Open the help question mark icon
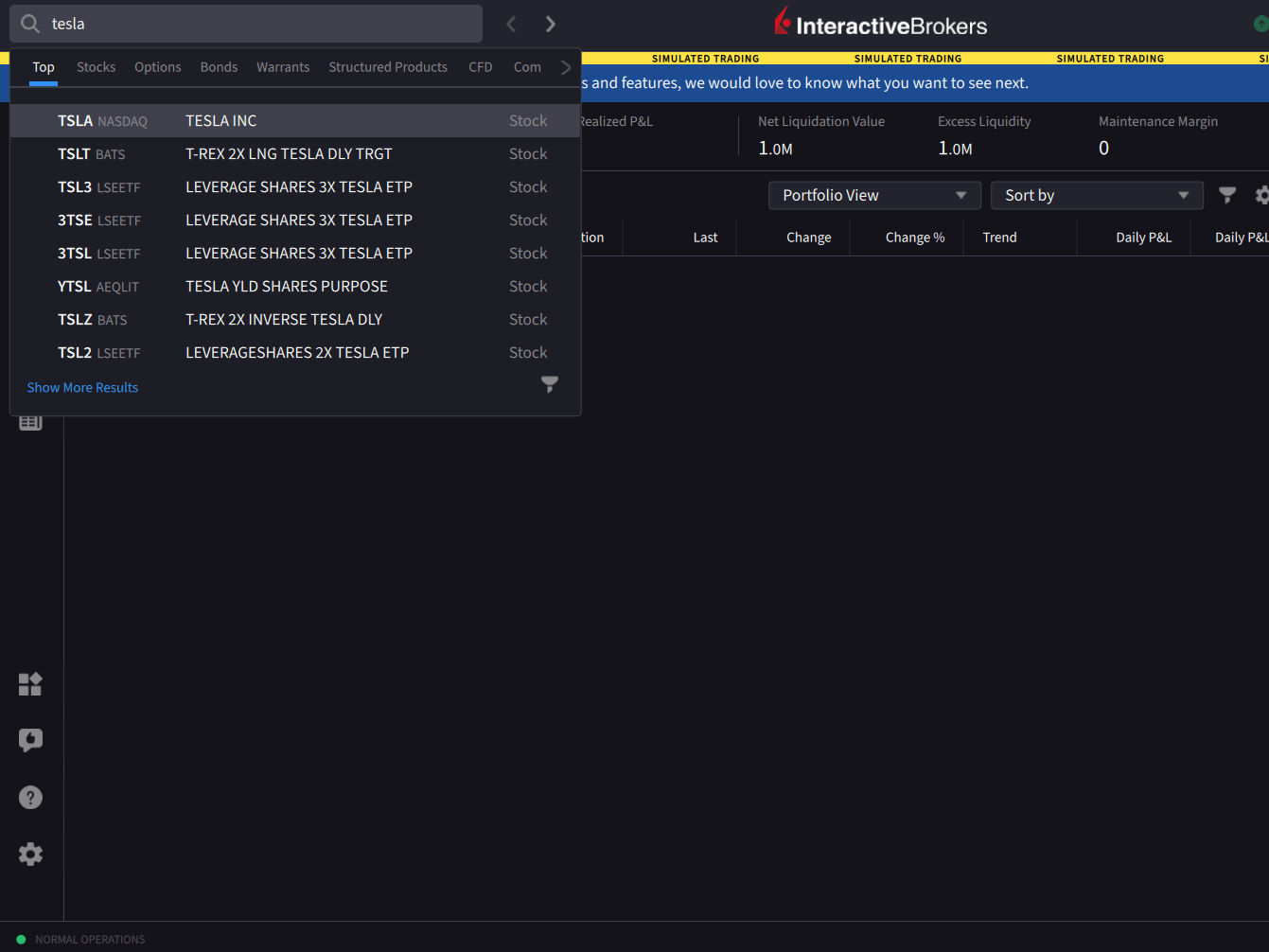Viewport: 1269px width, 952px height. pos(30,798)
